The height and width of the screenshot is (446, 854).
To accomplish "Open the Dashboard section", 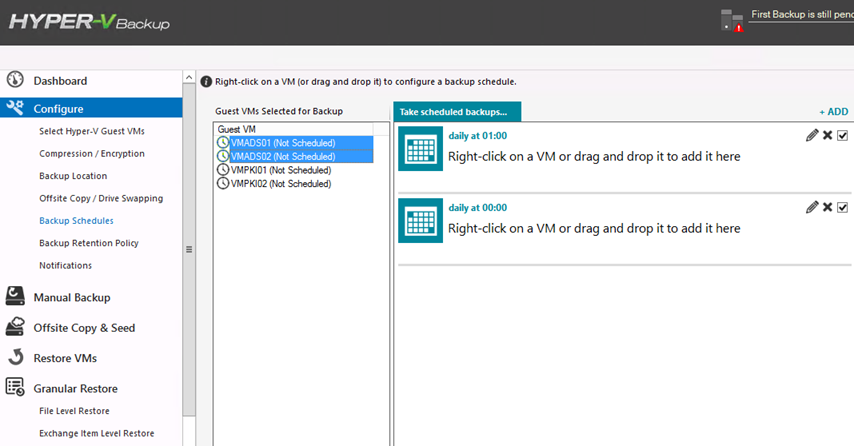I will pos(60,81).
